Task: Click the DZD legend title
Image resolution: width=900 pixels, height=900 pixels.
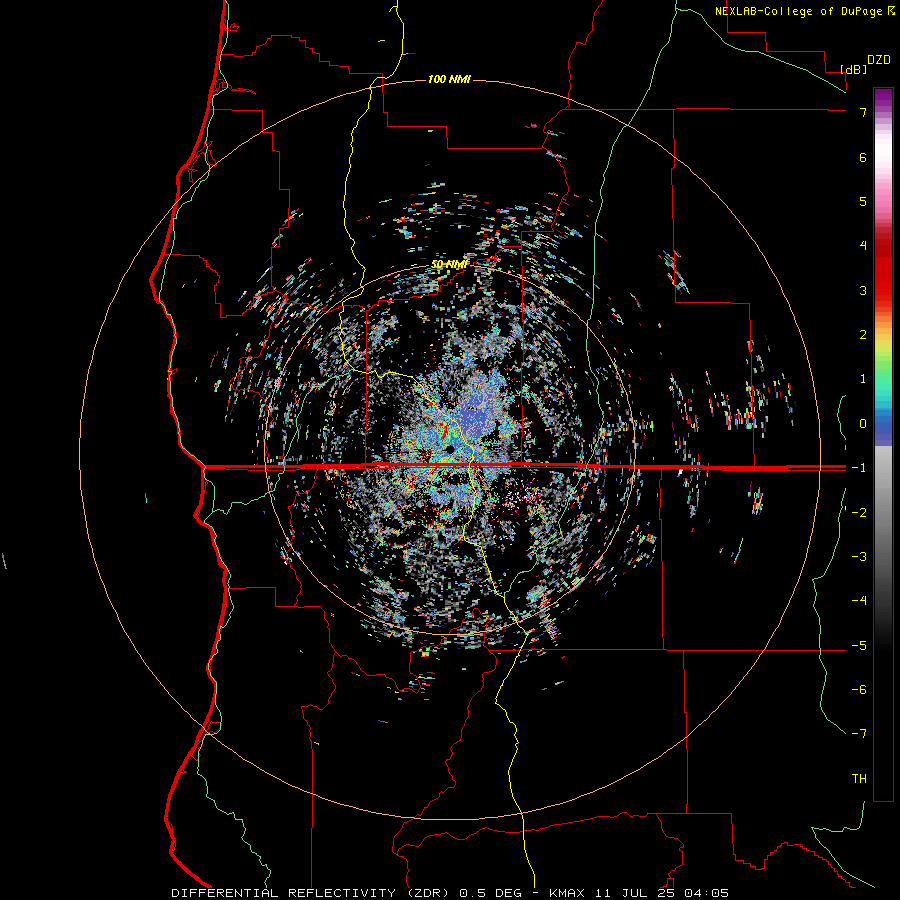Action: [x=879, y=60]
